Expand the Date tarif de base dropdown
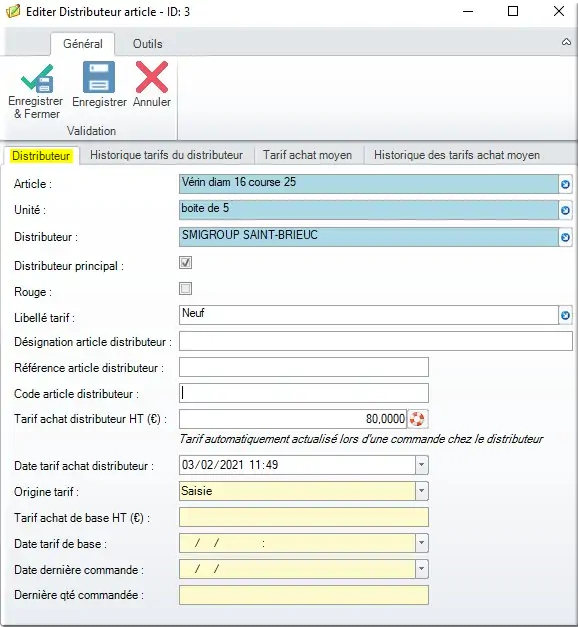578x627 pixels. coord(421,543)
